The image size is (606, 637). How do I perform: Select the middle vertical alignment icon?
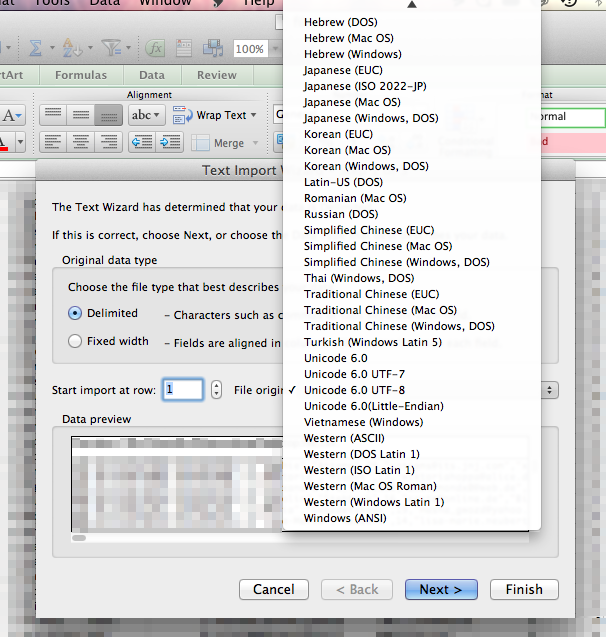pos(80,115)
